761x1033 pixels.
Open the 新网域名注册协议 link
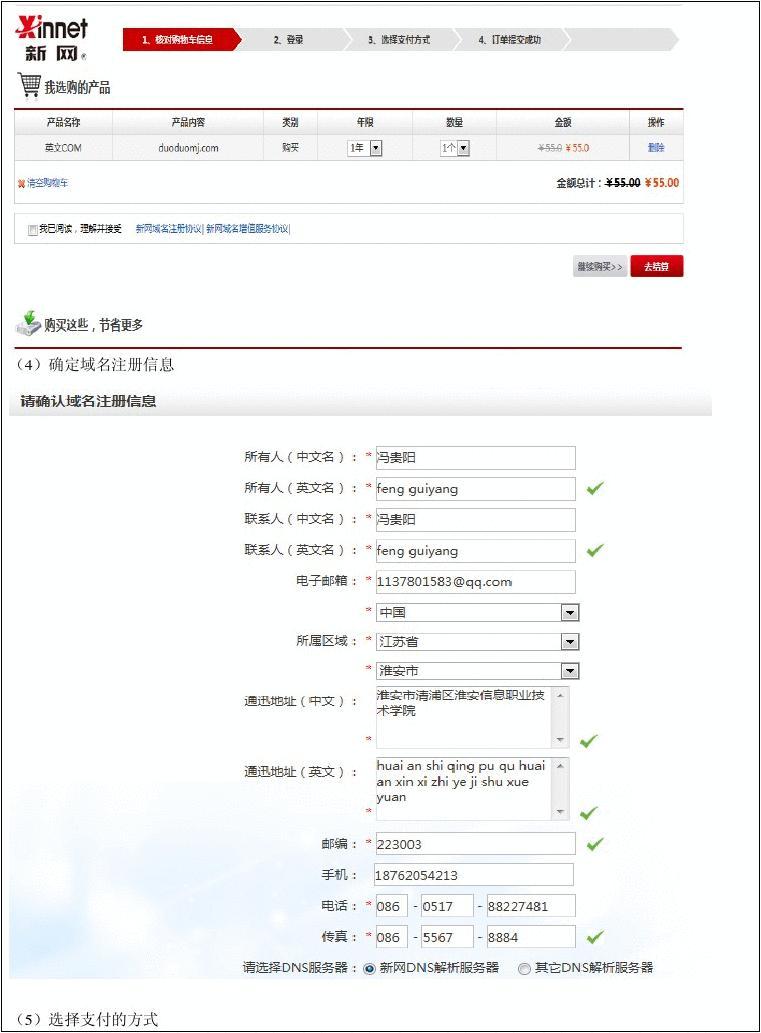[x=169, y=229]
